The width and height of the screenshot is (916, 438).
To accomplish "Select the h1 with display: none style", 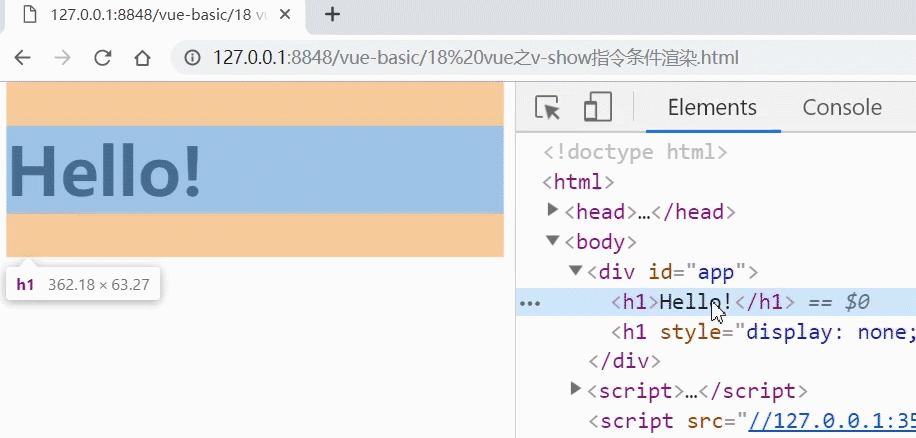I will click(763, 332).
